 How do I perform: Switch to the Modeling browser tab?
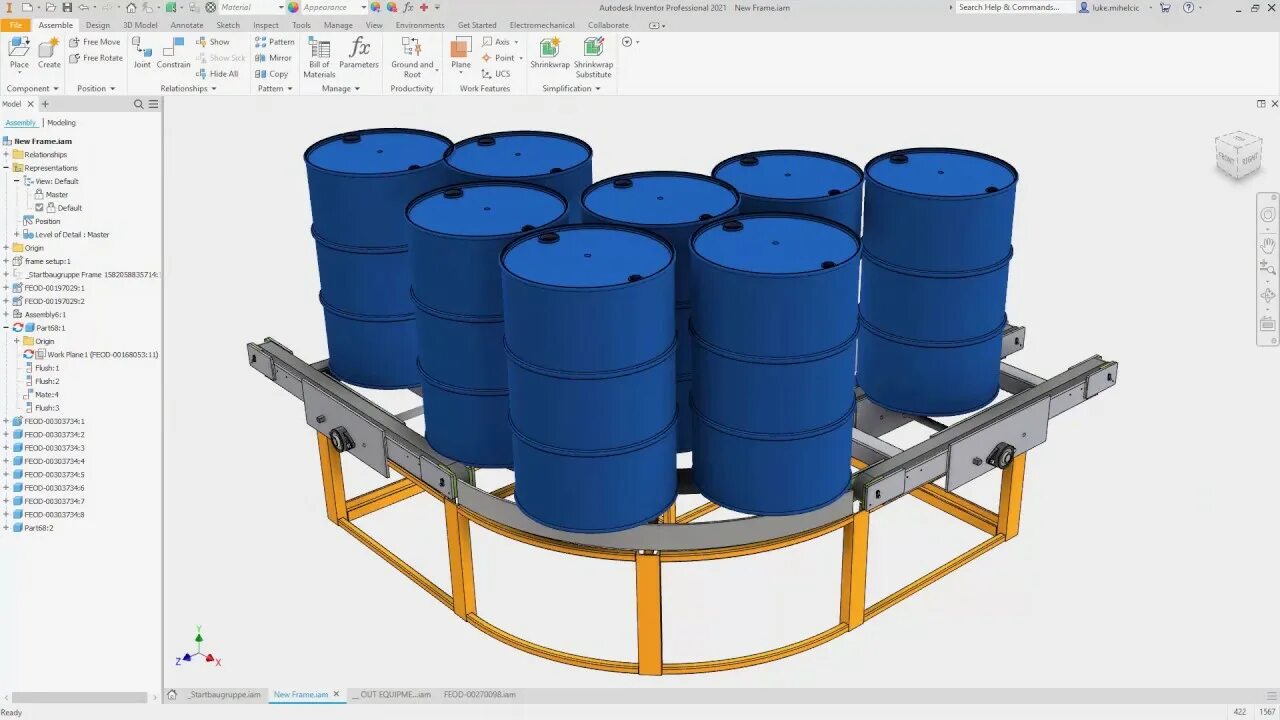[61, 123]
